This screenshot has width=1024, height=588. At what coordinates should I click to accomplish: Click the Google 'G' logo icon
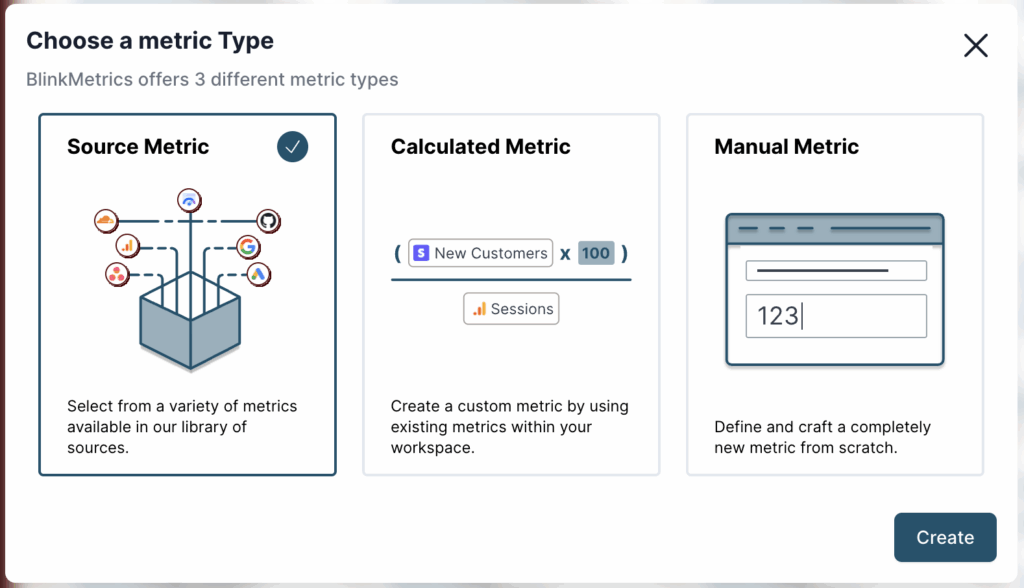click(247, 247)
